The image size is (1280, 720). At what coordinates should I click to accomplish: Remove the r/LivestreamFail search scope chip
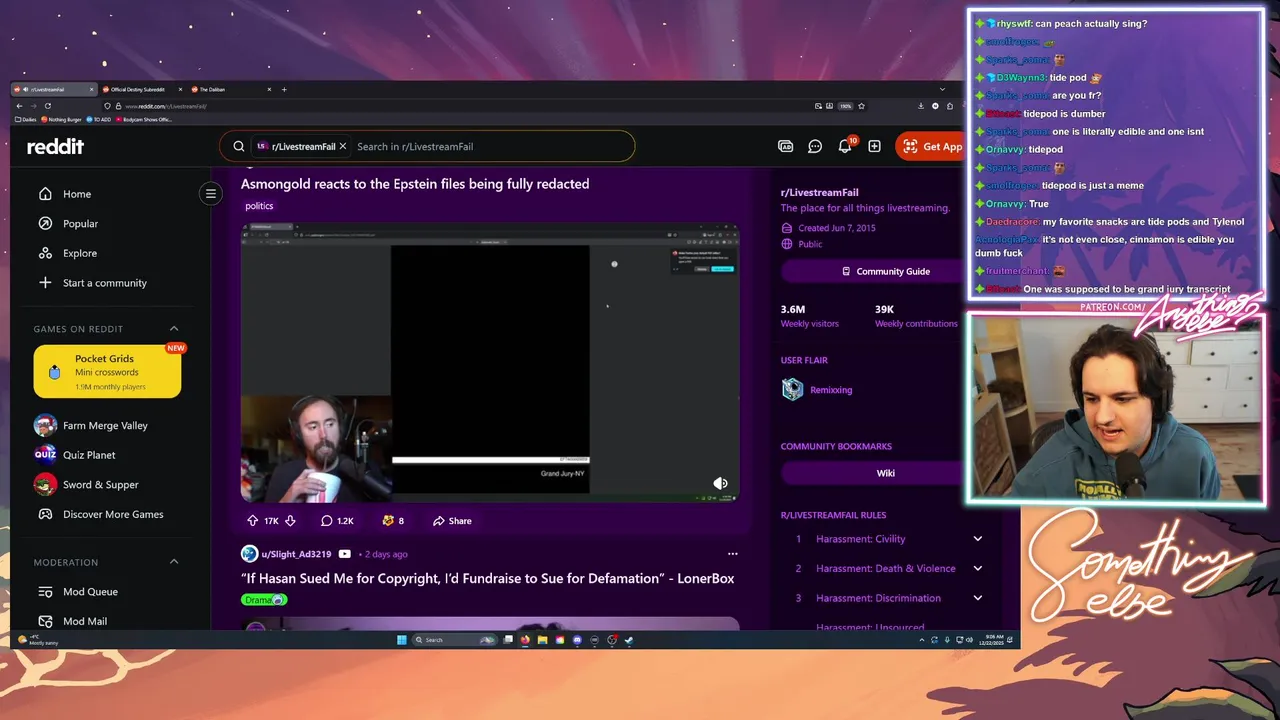pyautogui.click(x=343, y=146)
